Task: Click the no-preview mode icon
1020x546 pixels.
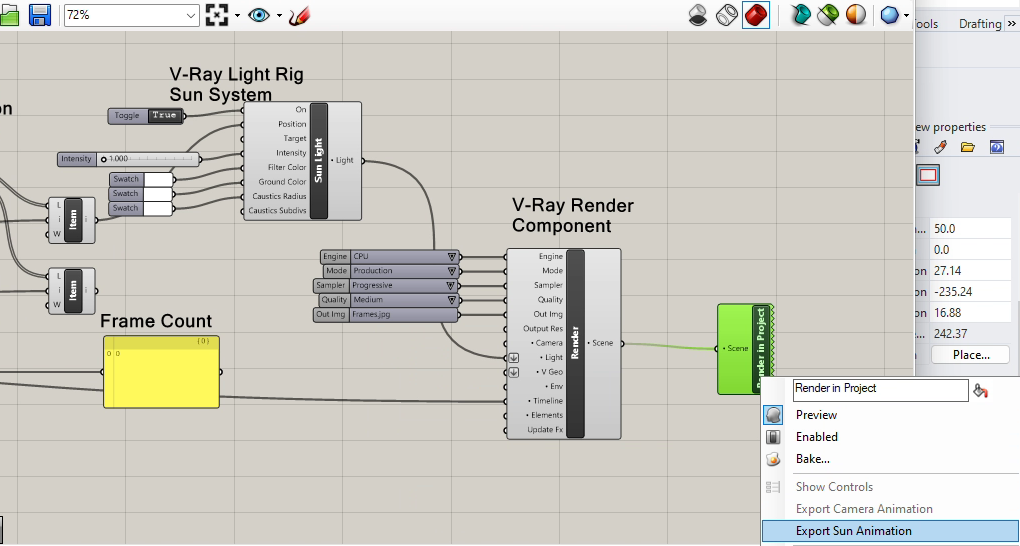Action: pyautogui.click(x=698, y=15)
